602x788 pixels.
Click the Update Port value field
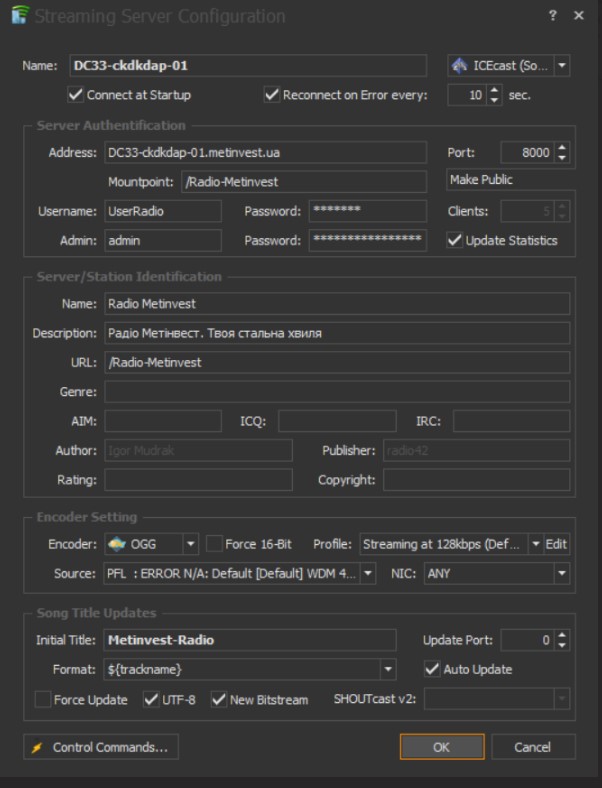(528, 640)
